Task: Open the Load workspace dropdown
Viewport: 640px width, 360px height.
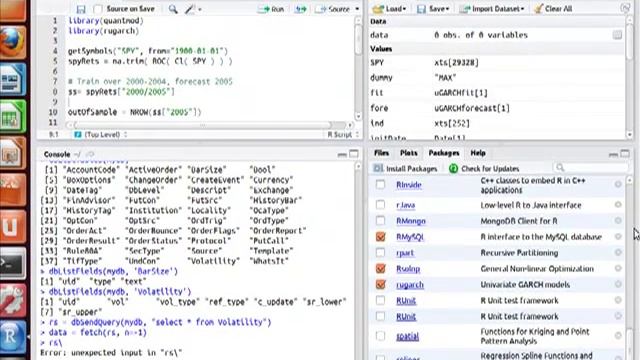Action: pos(390,9)
